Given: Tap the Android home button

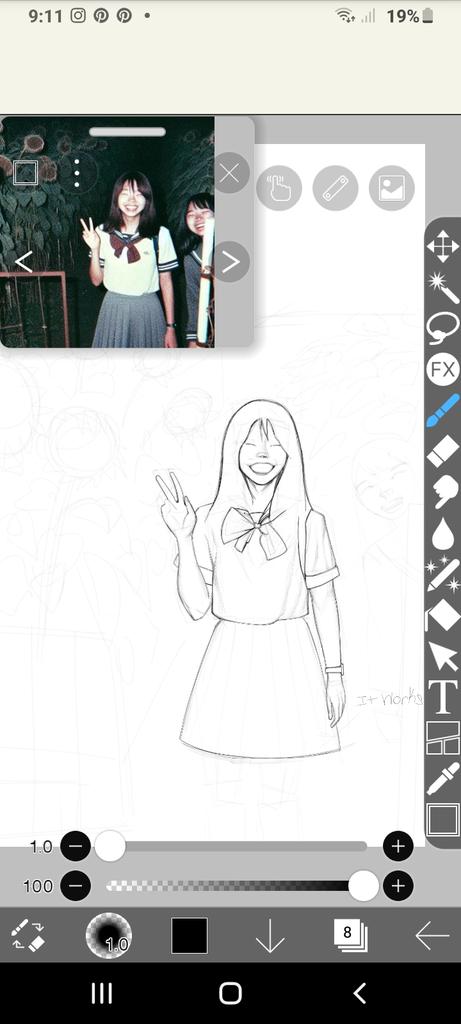Looking at the screenshot, I should 230,993.
